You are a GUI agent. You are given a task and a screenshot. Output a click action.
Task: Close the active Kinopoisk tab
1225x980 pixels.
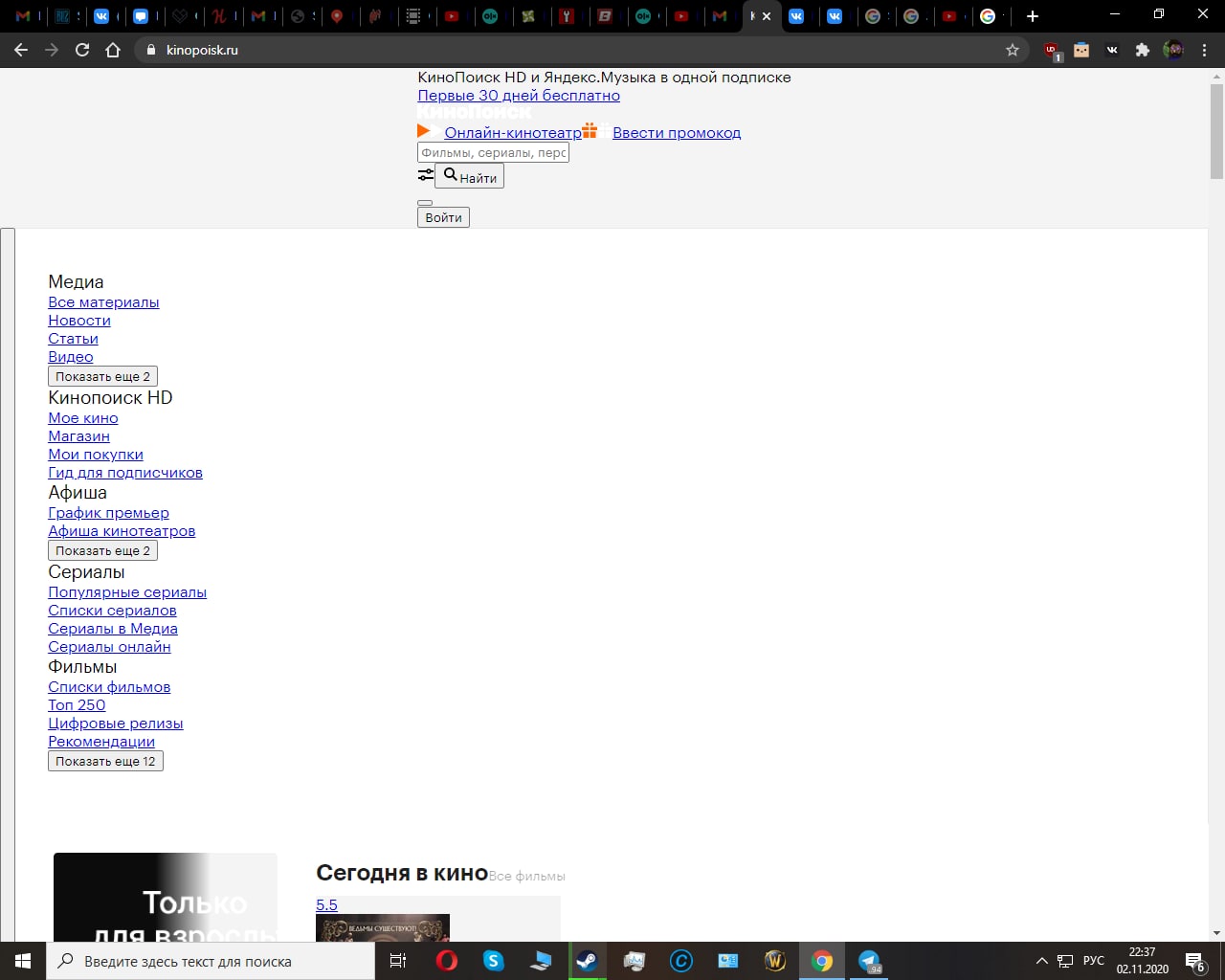point(767,16)
